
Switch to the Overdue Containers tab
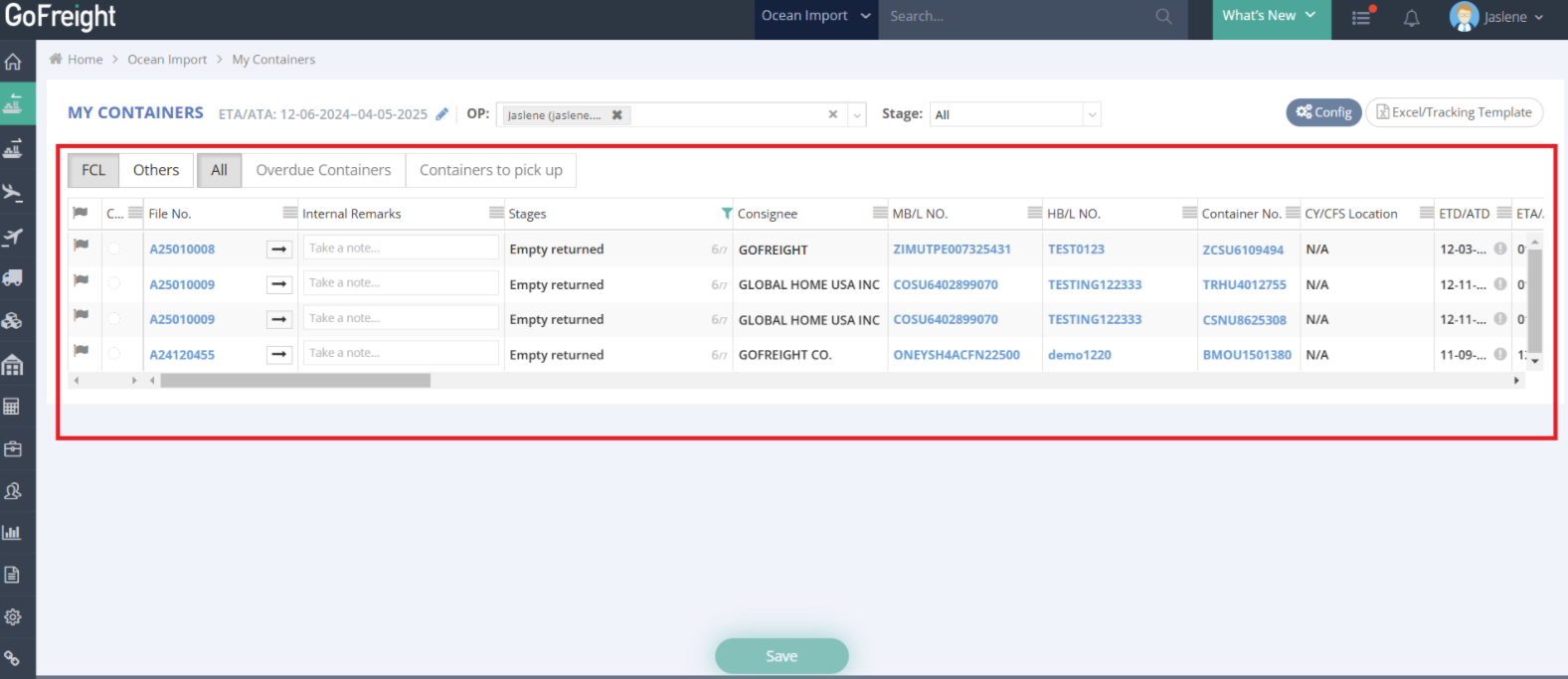(323, 170)
